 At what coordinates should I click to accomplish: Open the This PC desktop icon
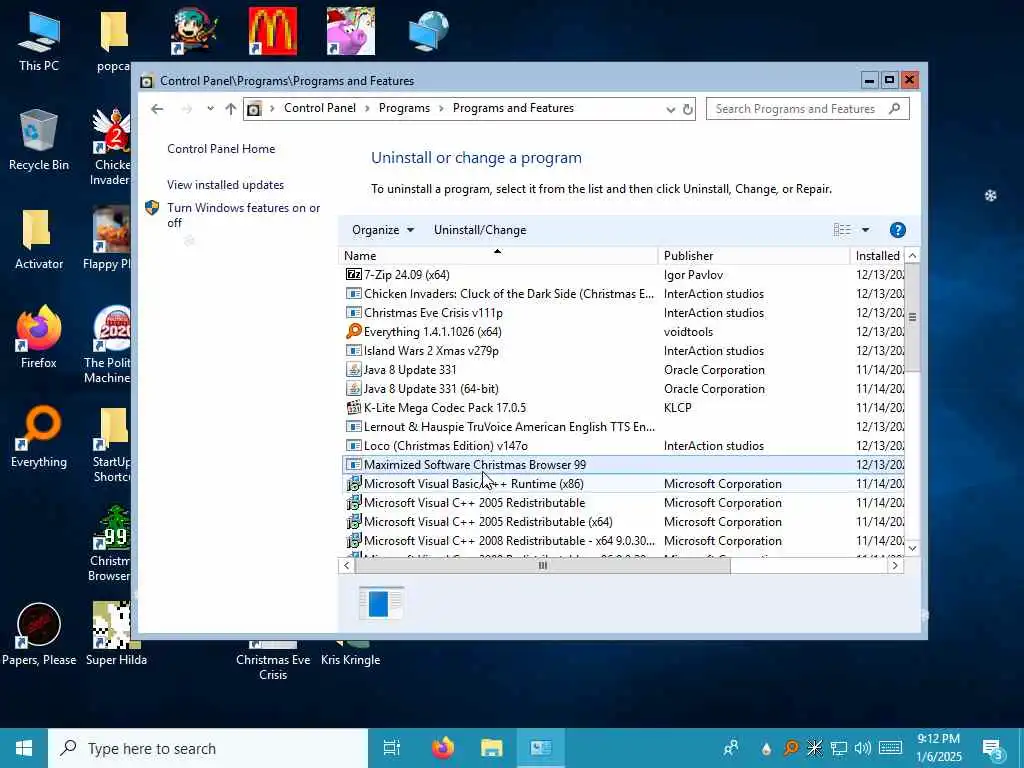(39, 40)
